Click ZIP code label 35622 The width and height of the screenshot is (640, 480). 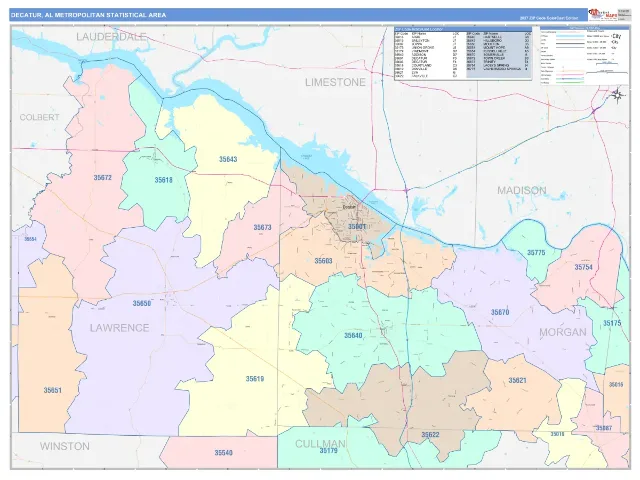(x=430, y=435)
